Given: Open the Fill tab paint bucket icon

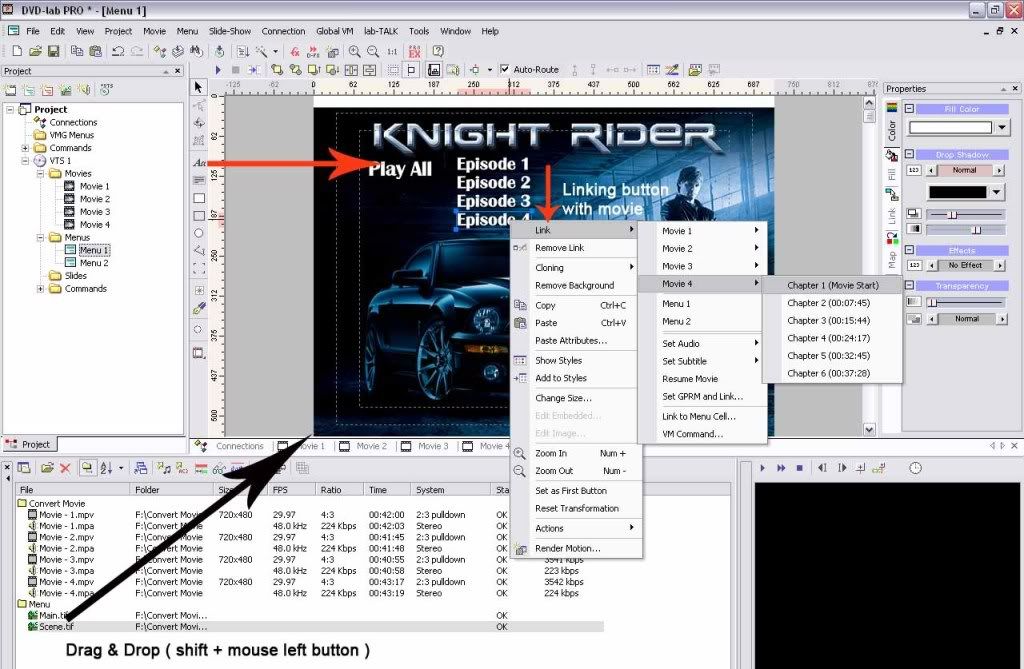Looking at the screenshot, I should (x=891, y=155).
